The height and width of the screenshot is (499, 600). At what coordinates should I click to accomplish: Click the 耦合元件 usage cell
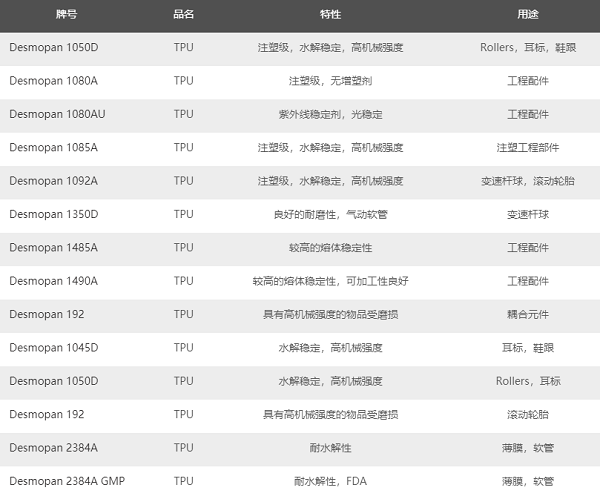click(528, 314)
